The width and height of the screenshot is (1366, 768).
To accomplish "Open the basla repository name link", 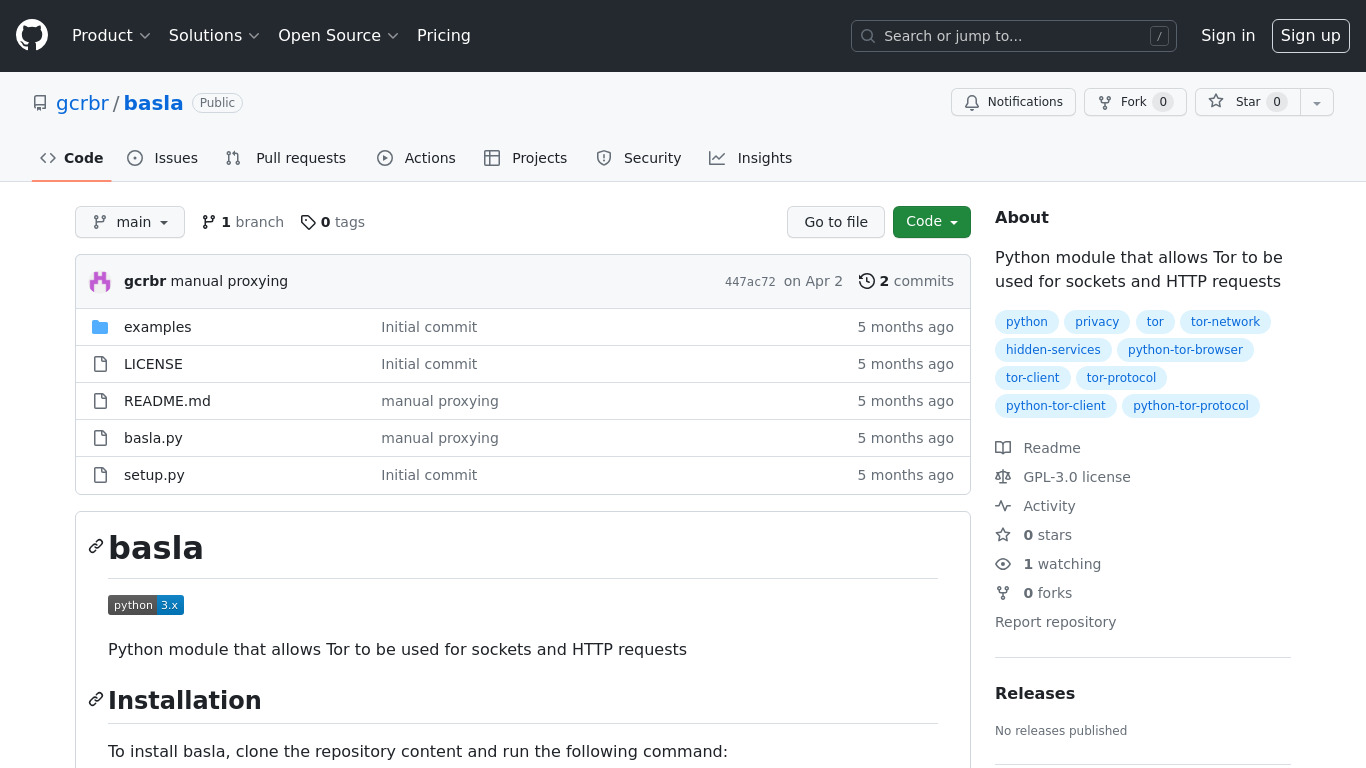I will [x=153, y=103].
